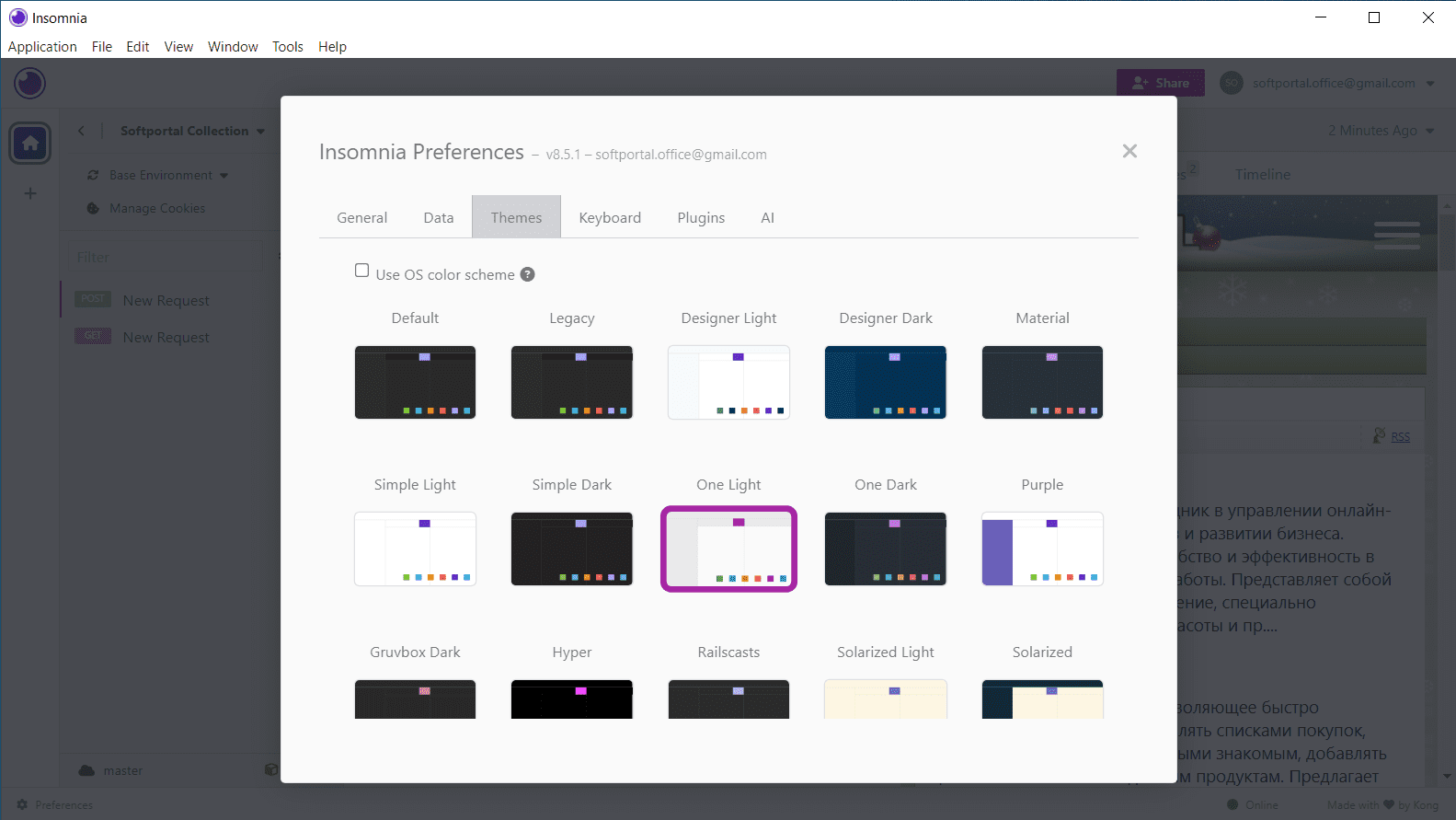Open the Keyboard tab
Viewport: 1456px width, 820px height.
[x=610, y=218]
